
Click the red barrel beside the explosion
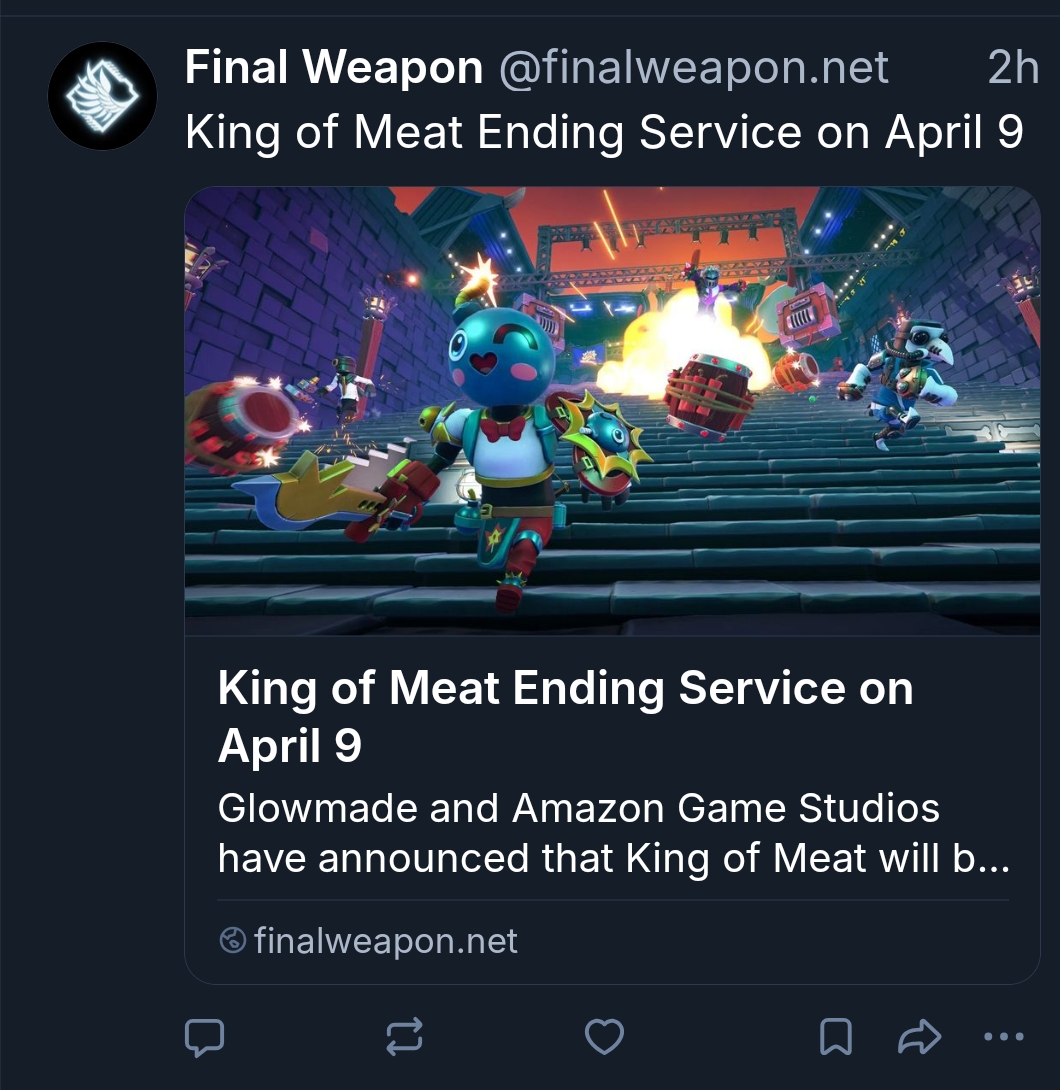point(712,395)
